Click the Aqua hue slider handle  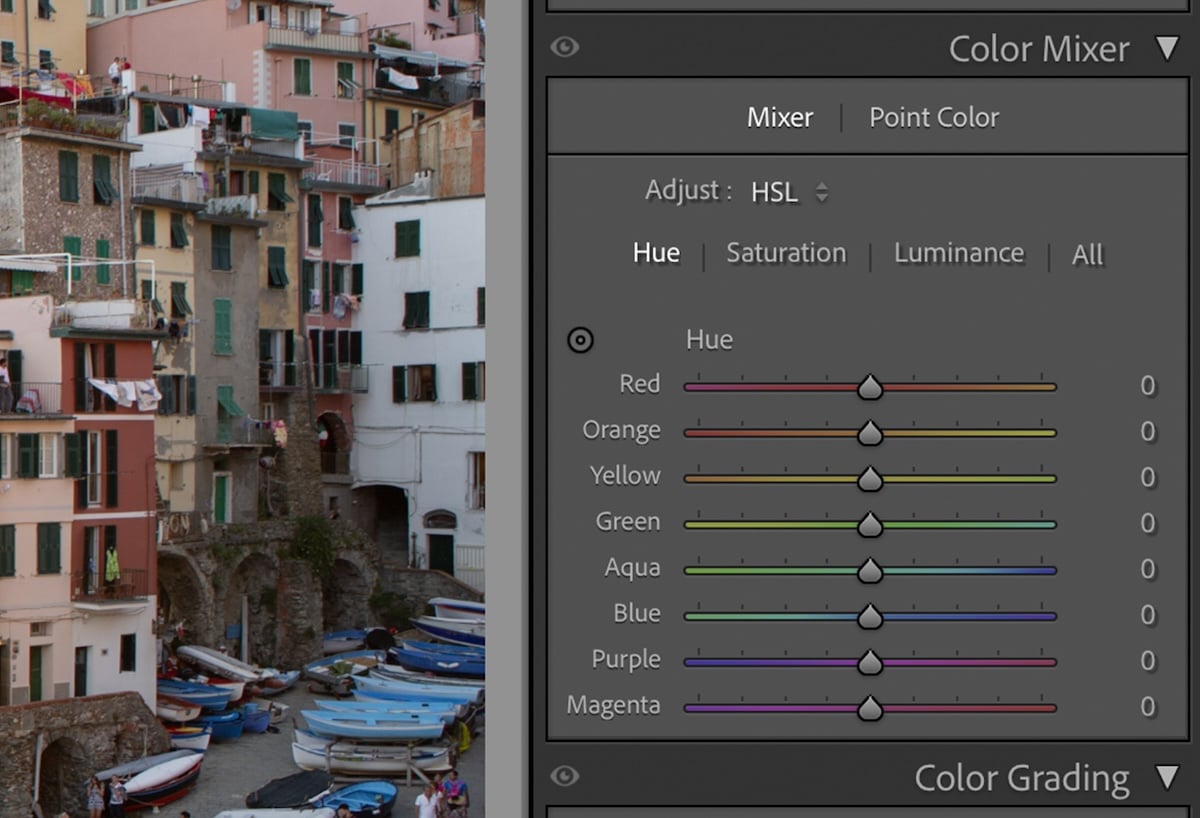pyautogui.click(x=869, y=568)
